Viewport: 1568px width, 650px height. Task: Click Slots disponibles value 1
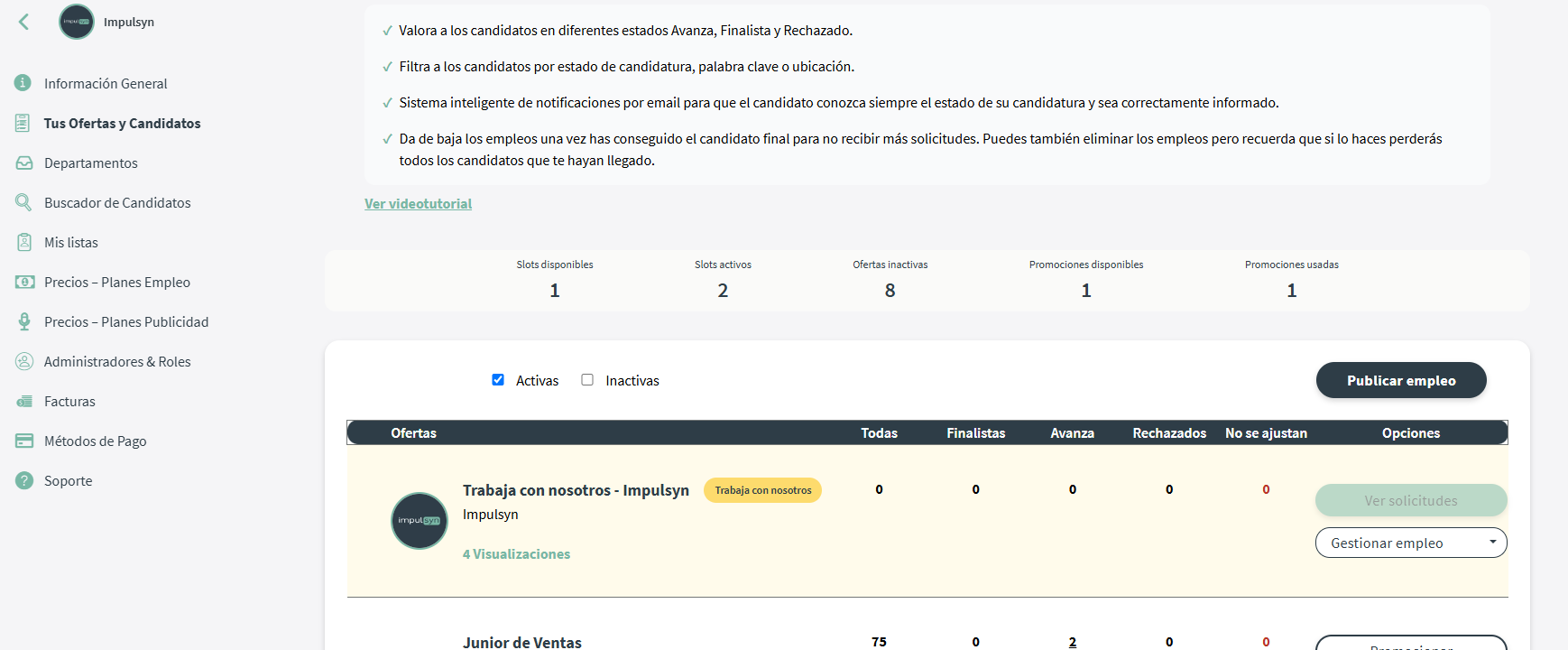[555, 291]
